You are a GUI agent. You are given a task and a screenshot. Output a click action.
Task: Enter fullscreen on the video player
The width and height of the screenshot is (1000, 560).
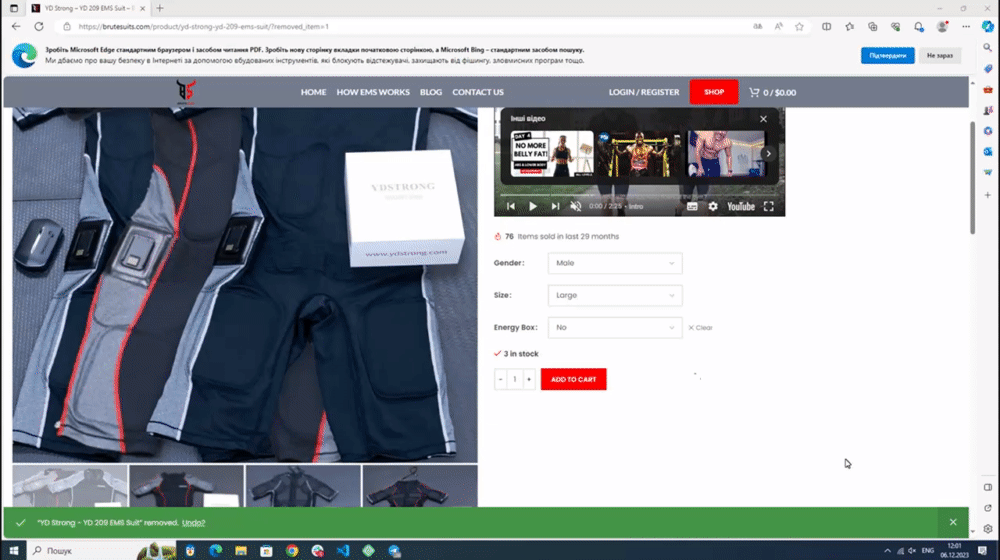pos(768,206)
